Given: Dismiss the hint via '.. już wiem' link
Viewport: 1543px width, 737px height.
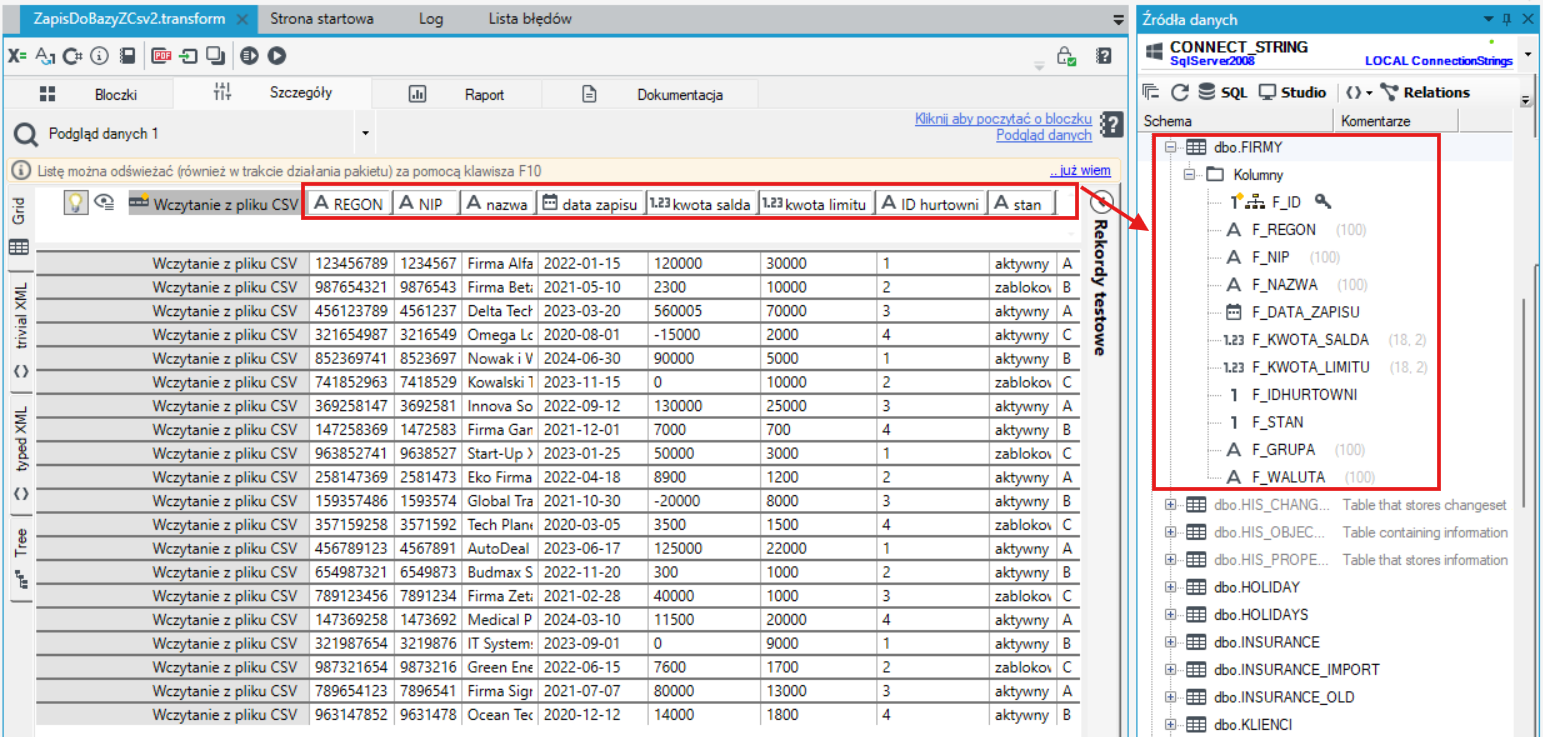Looking at the screenshot, I should tap(1080, 171).
